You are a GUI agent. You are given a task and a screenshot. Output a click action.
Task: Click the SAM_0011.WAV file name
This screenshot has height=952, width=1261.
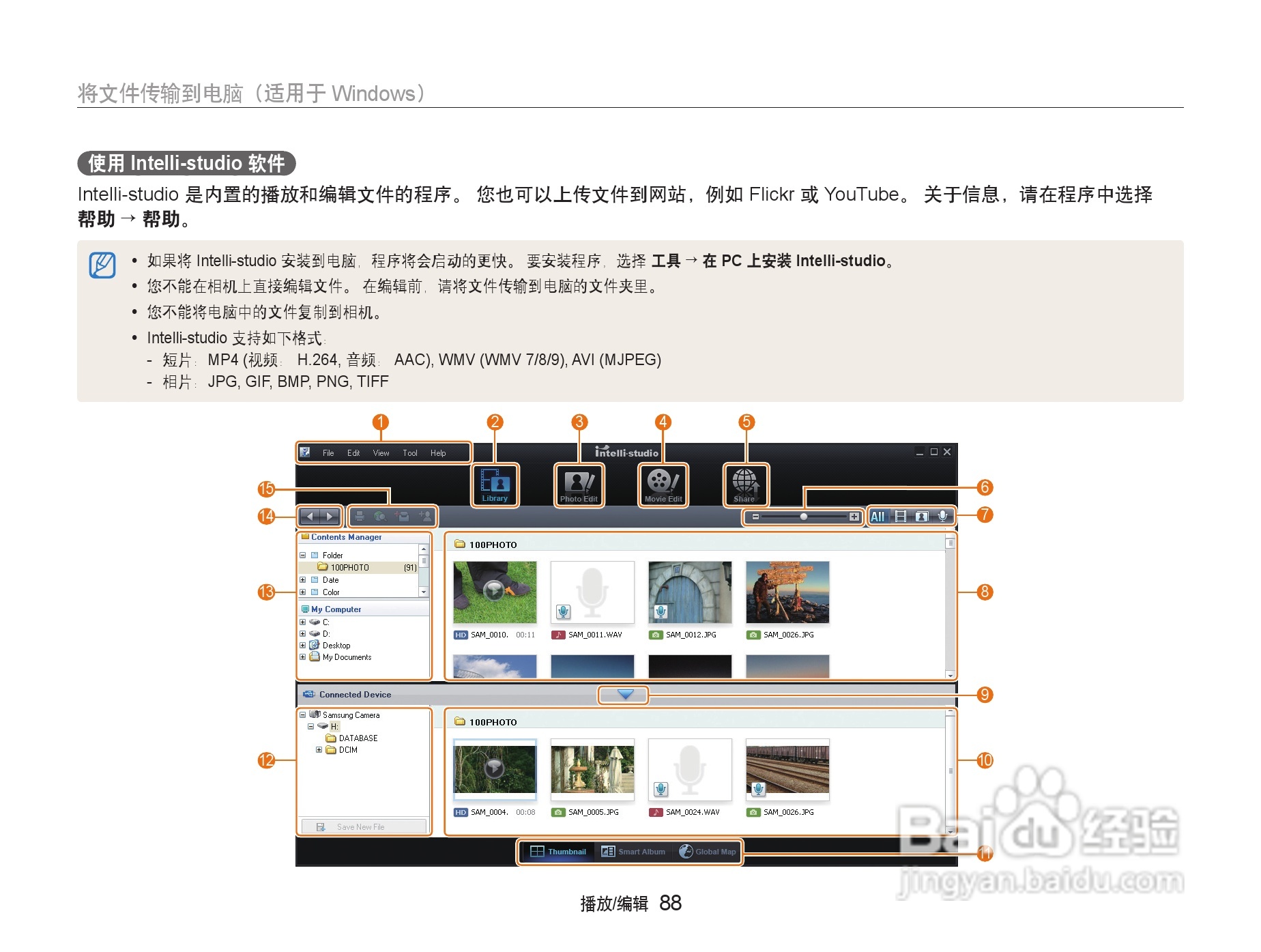pos(595,635)
